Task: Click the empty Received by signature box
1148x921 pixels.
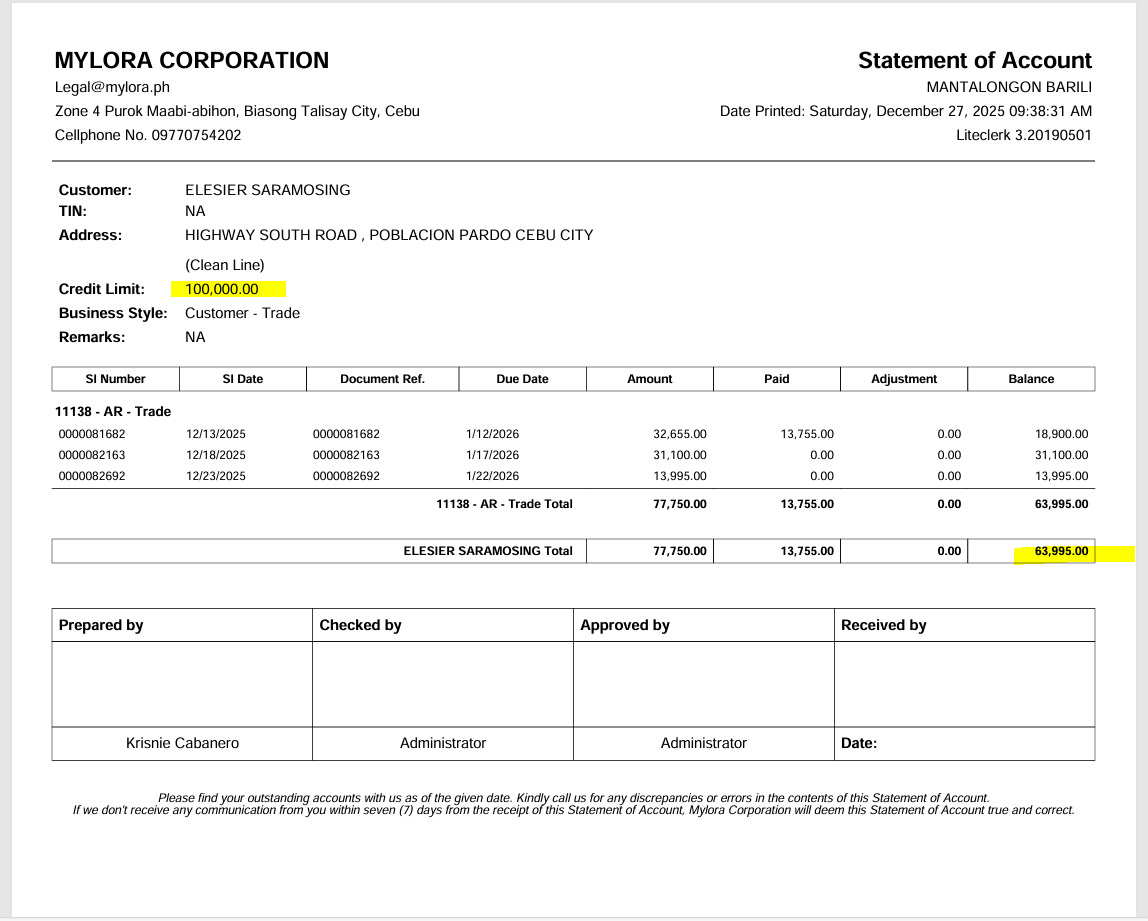Action: point(964,684)
